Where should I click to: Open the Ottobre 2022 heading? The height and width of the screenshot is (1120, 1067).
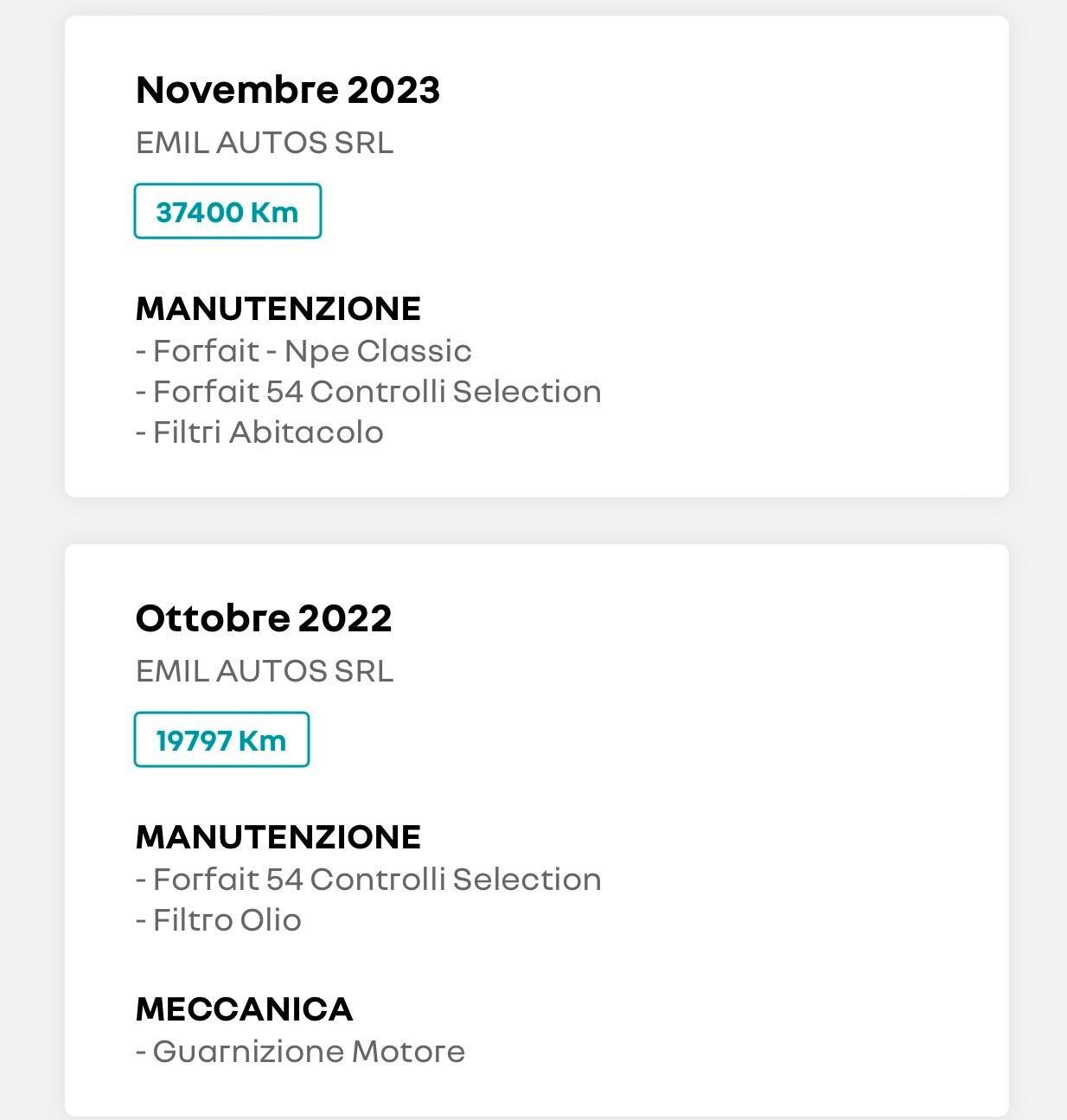click(x=264, y=618)
